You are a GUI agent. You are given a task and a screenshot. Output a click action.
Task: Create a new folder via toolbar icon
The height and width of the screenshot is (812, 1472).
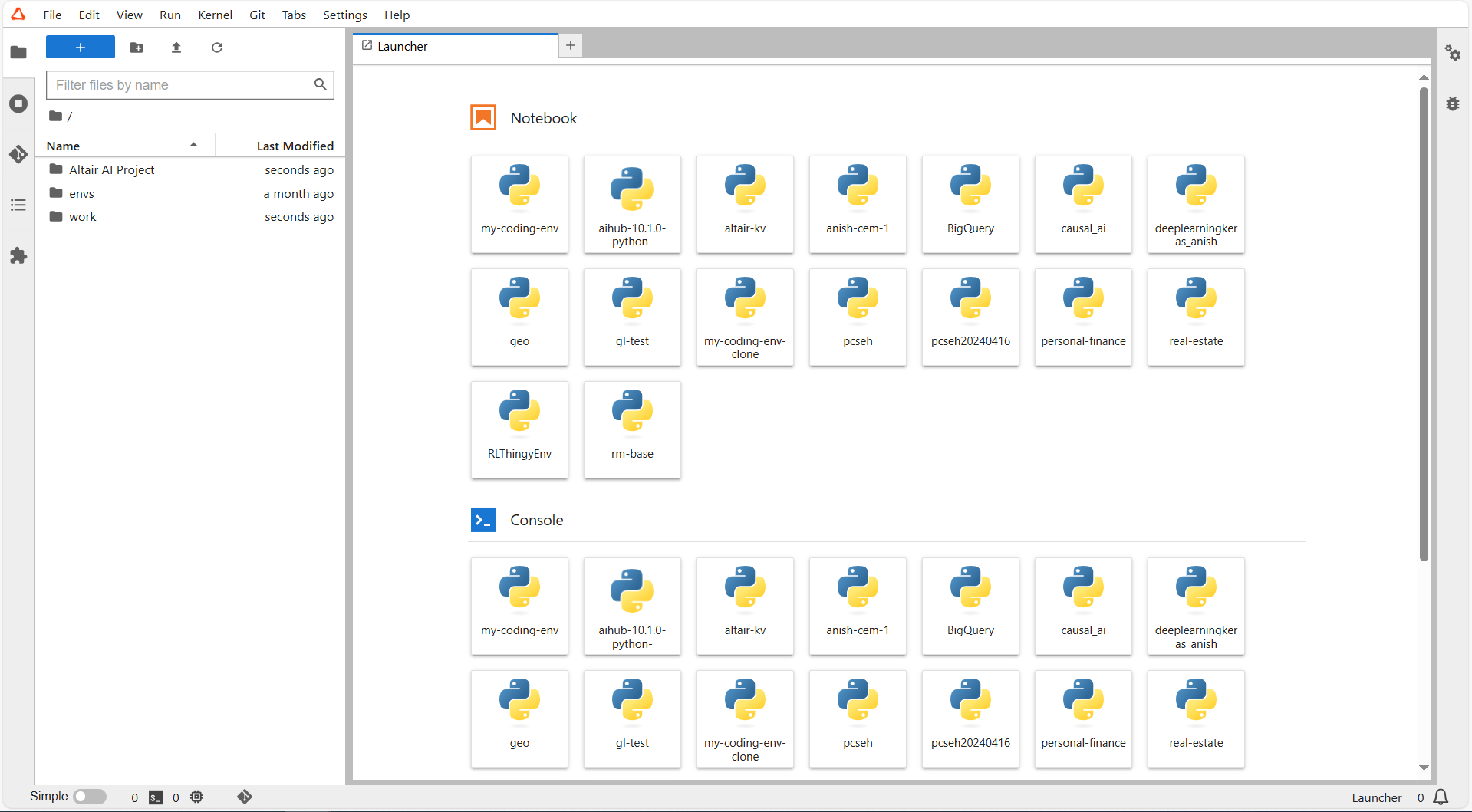pyautogui.click(x=137, y=48)
